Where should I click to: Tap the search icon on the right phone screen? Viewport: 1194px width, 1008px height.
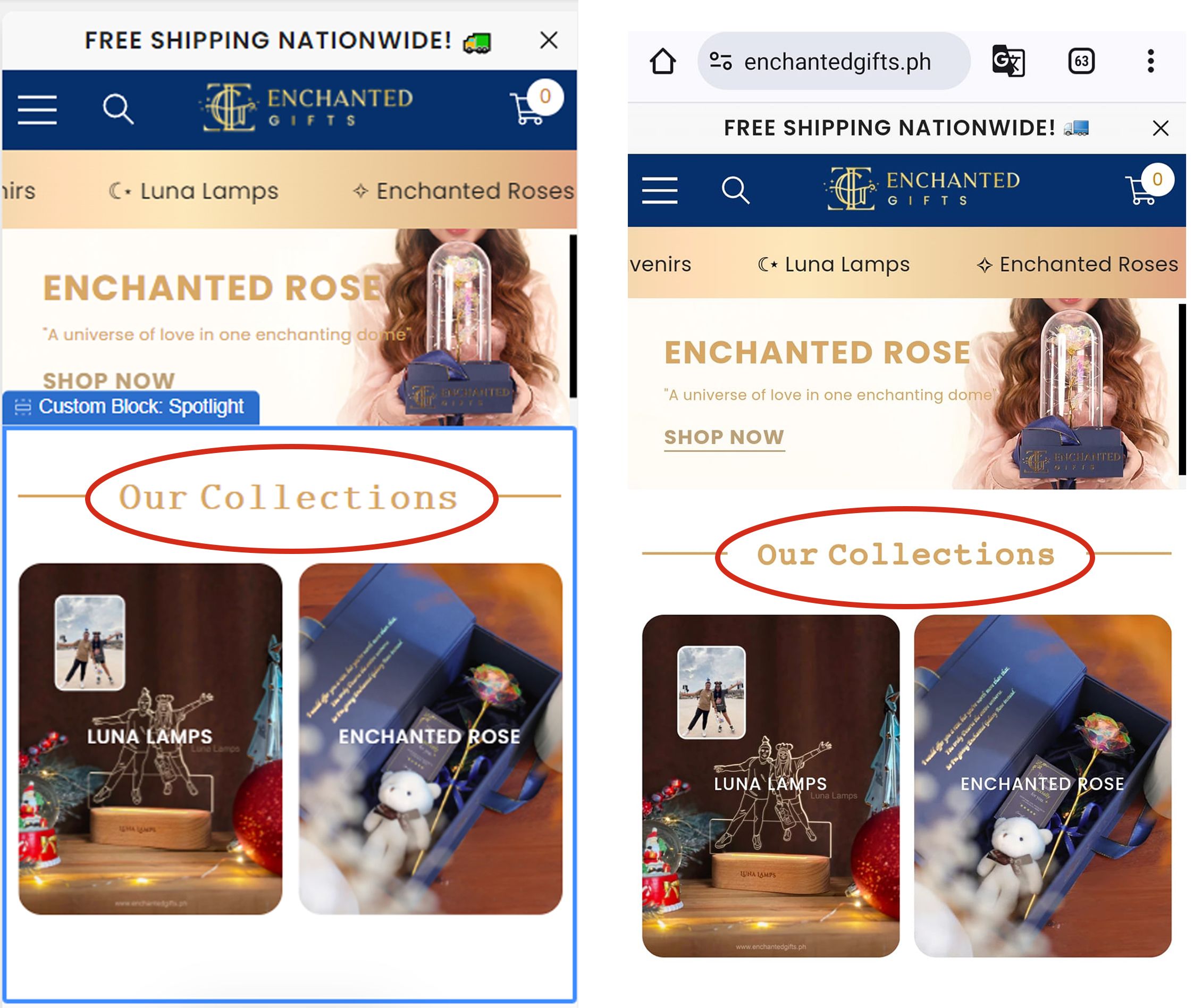[x=735, y=190]
